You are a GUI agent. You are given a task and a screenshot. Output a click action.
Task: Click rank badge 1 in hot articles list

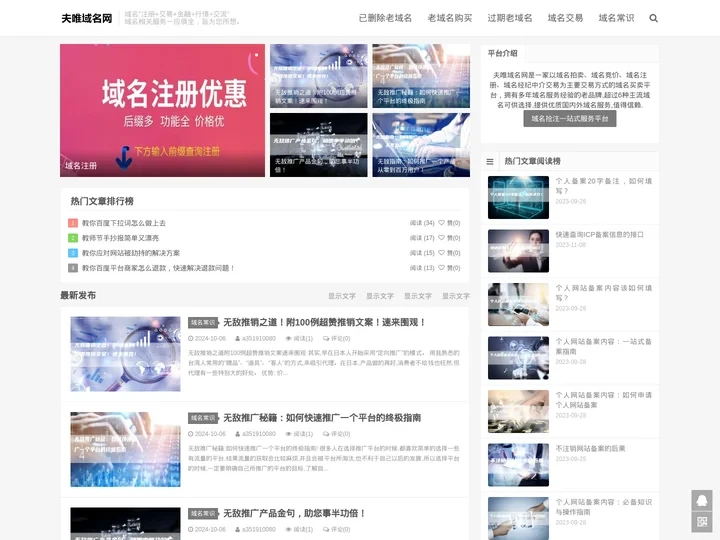click(x=73, y=223)
